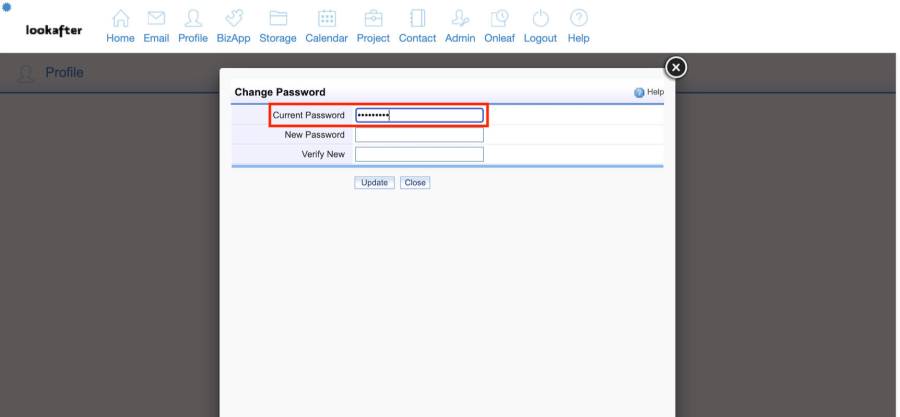Screen dimensions: 900x417
Task: Focus the Verify New input field
Action: 419,154
